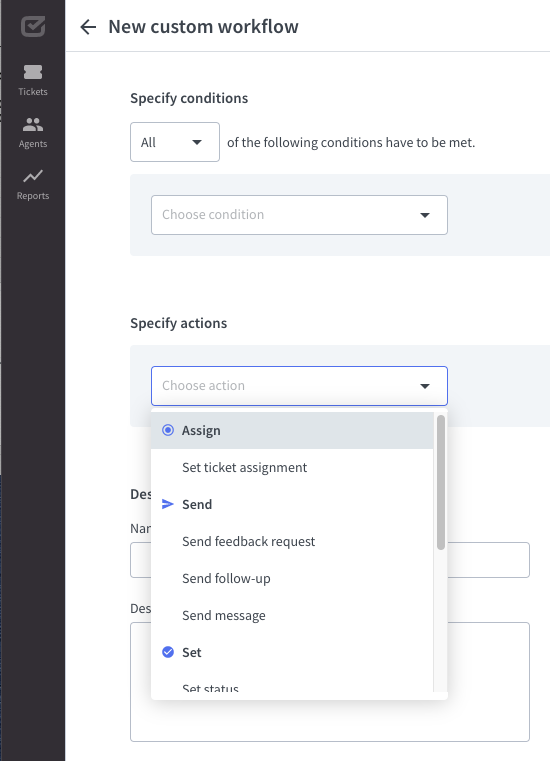Click the Set group header
550x761 pixels.
pyautogui.click(x=292, y=652)
